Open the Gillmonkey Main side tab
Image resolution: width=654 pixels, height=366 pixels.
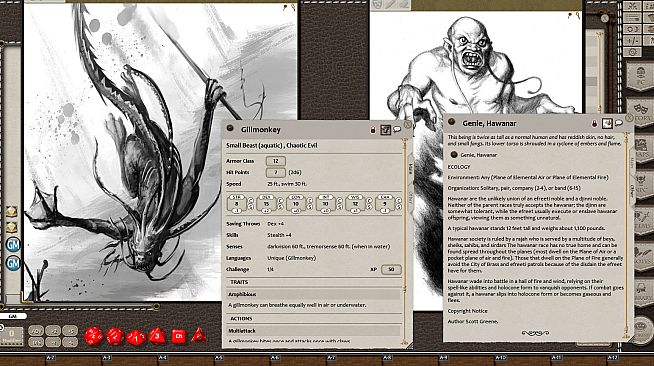tap(410, 168)
